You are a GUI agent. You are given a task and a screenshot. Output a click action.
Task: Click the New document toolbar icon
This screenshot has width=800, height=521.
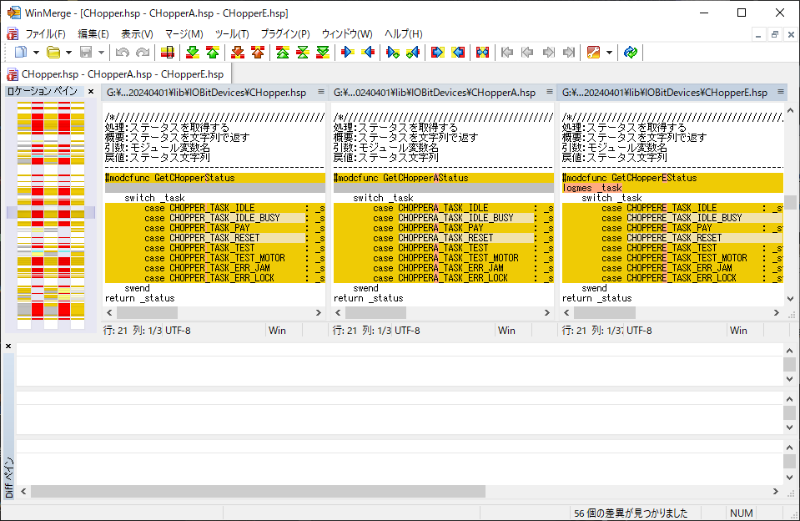[x=21, y=52]
